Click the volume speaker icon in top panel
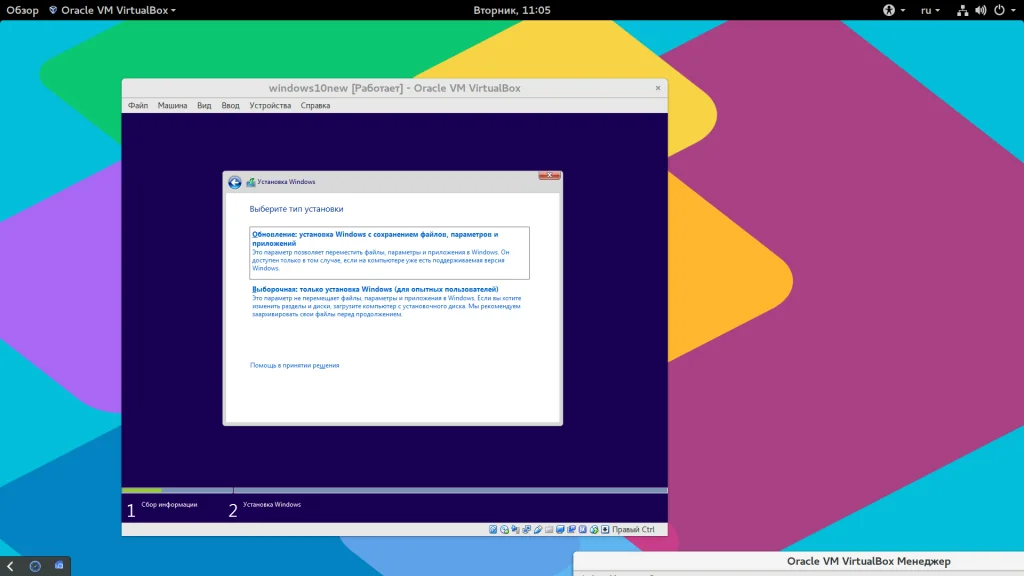The height and width of the screenshot is (576, 1024). pos(979,10)
